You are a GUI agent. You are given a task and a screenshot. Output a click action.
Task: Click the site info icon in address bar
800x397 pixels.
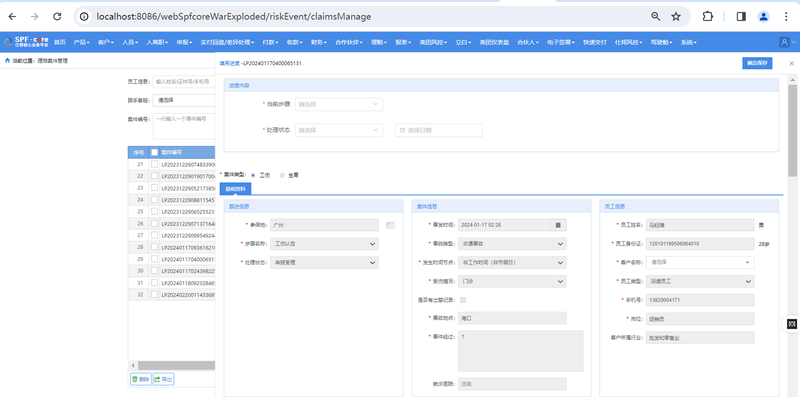tap(85, 16)
